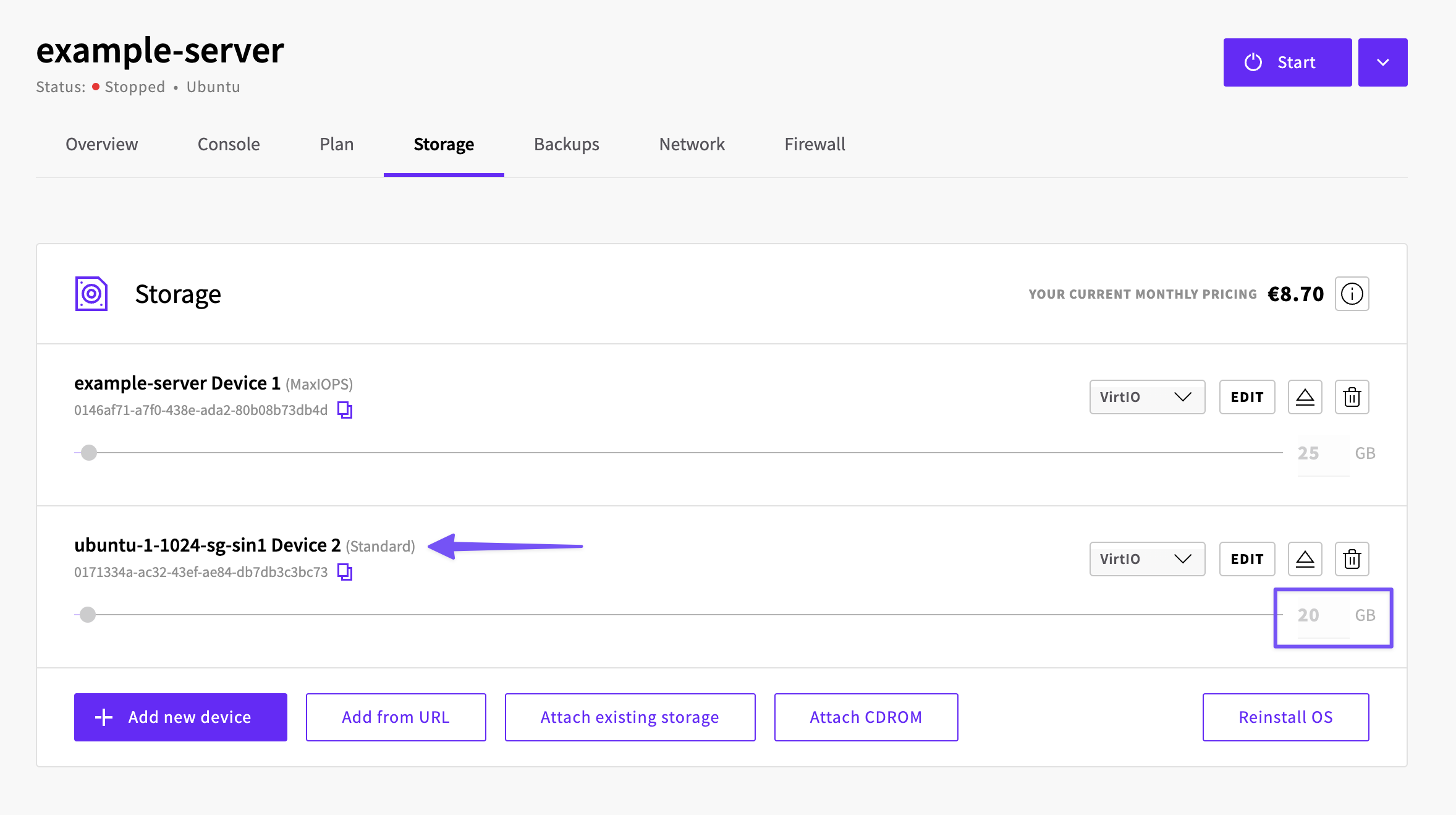The height and width of the screenshot is (815, 1456).
Task: Delete example-server Device 1 with trash icon
Action: [1352, 397]
